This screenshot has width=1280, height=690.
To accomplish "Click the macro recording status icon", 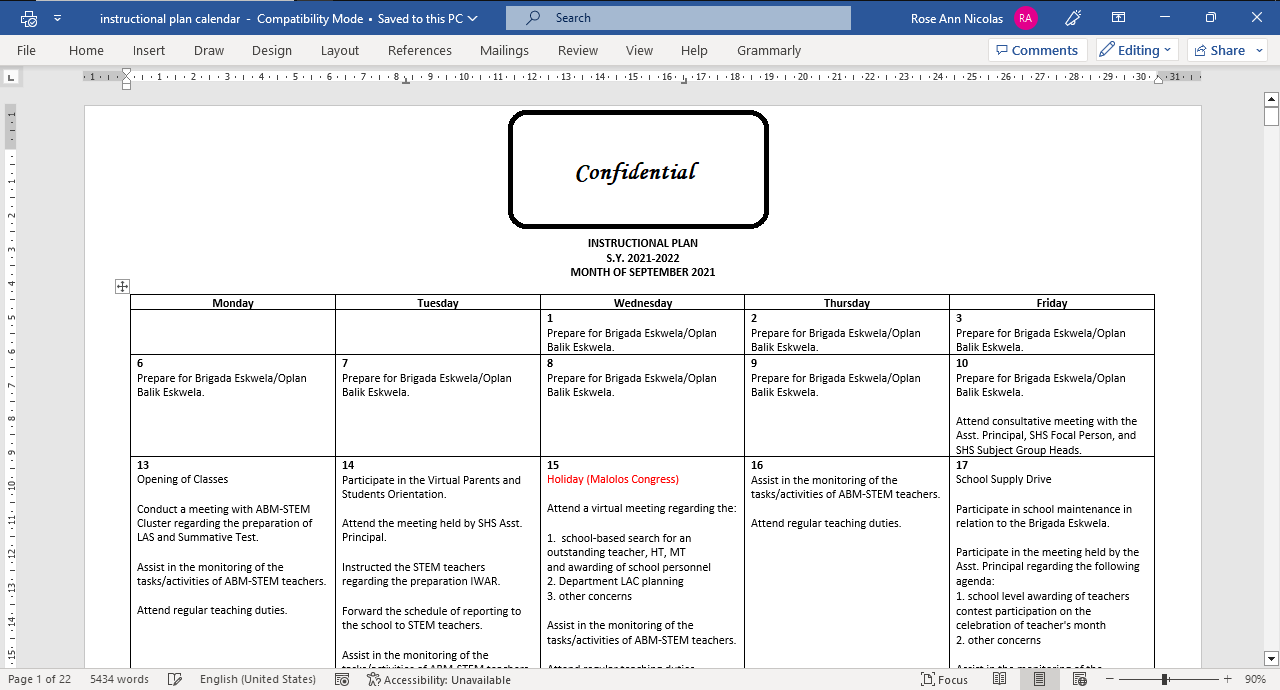I will pos(342,679).
